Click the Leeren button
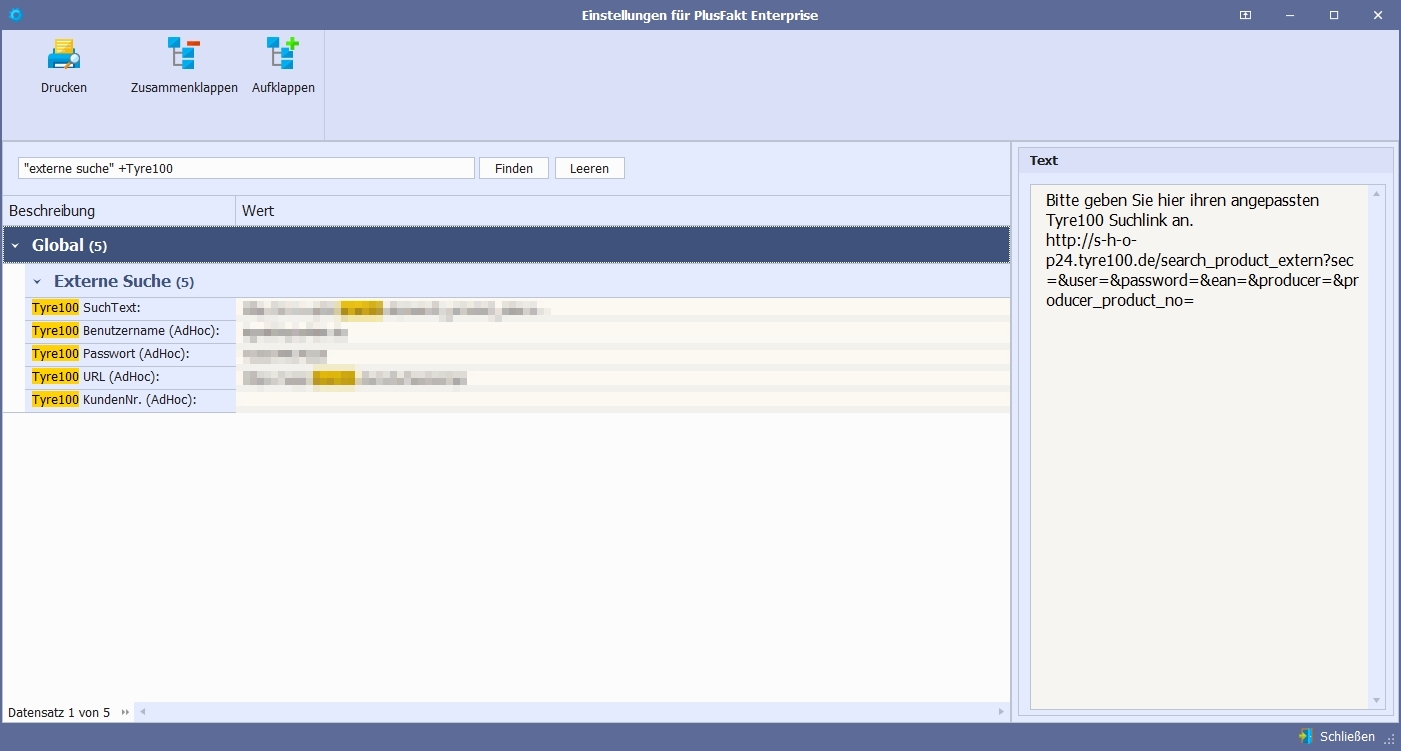The width and height of the screenshot is (1401, 751). pyautogui.click(x=590, y=168)
